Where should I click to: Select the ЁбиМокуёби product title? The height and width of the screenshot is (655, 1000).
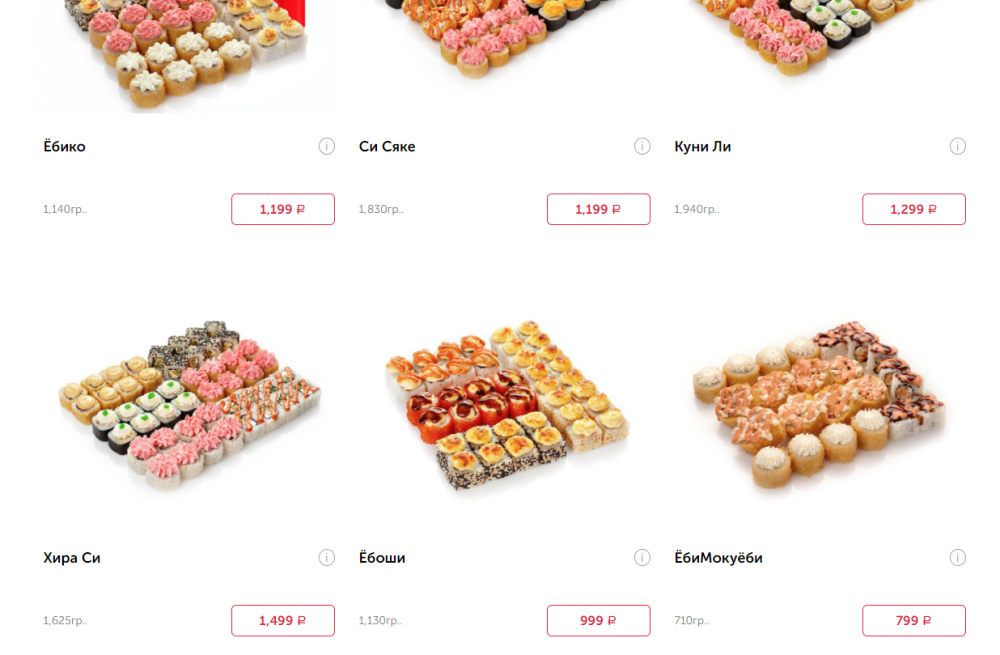coord(719,558)
